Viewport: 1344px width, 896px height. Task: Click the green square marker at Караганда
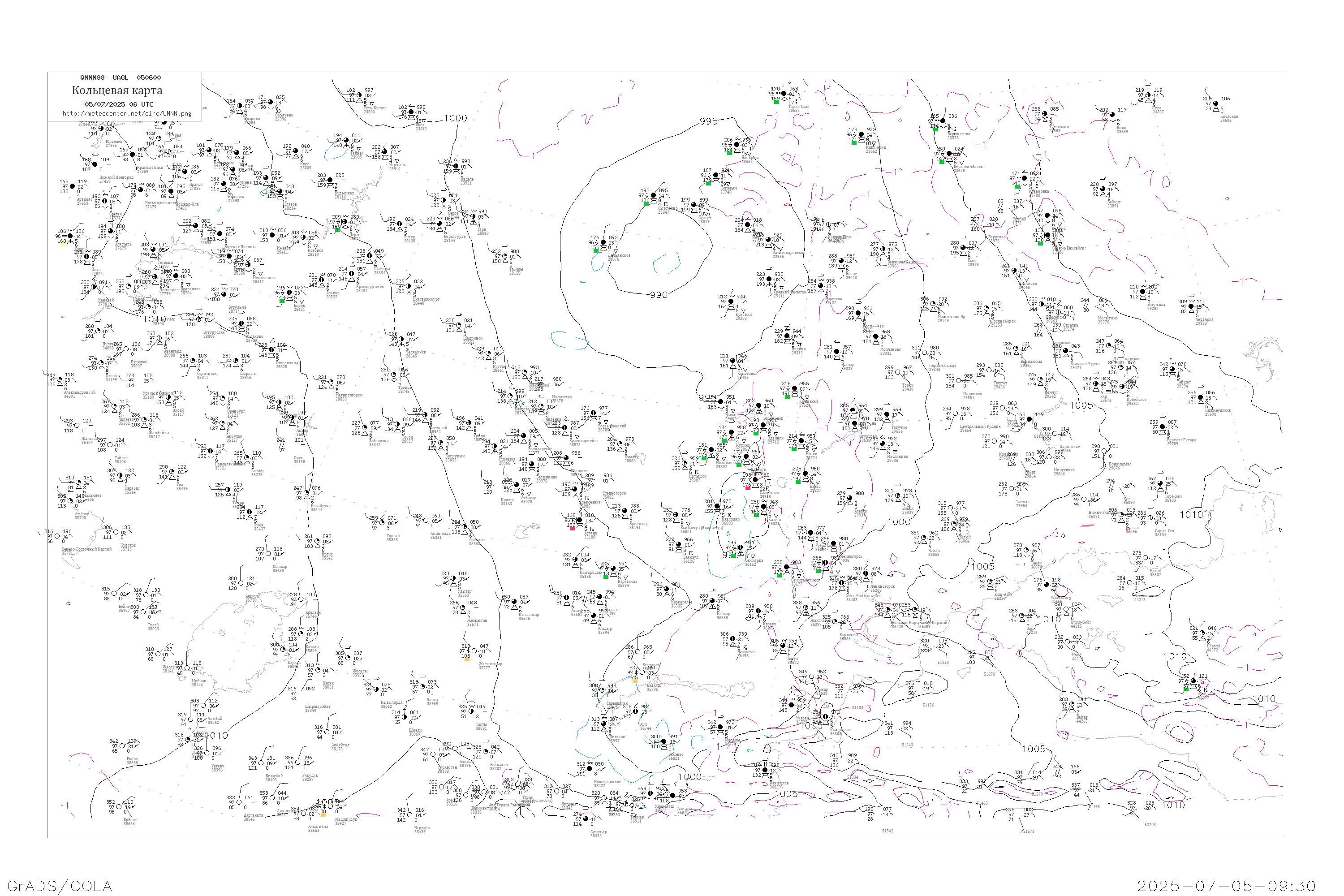tap(606, 577)
